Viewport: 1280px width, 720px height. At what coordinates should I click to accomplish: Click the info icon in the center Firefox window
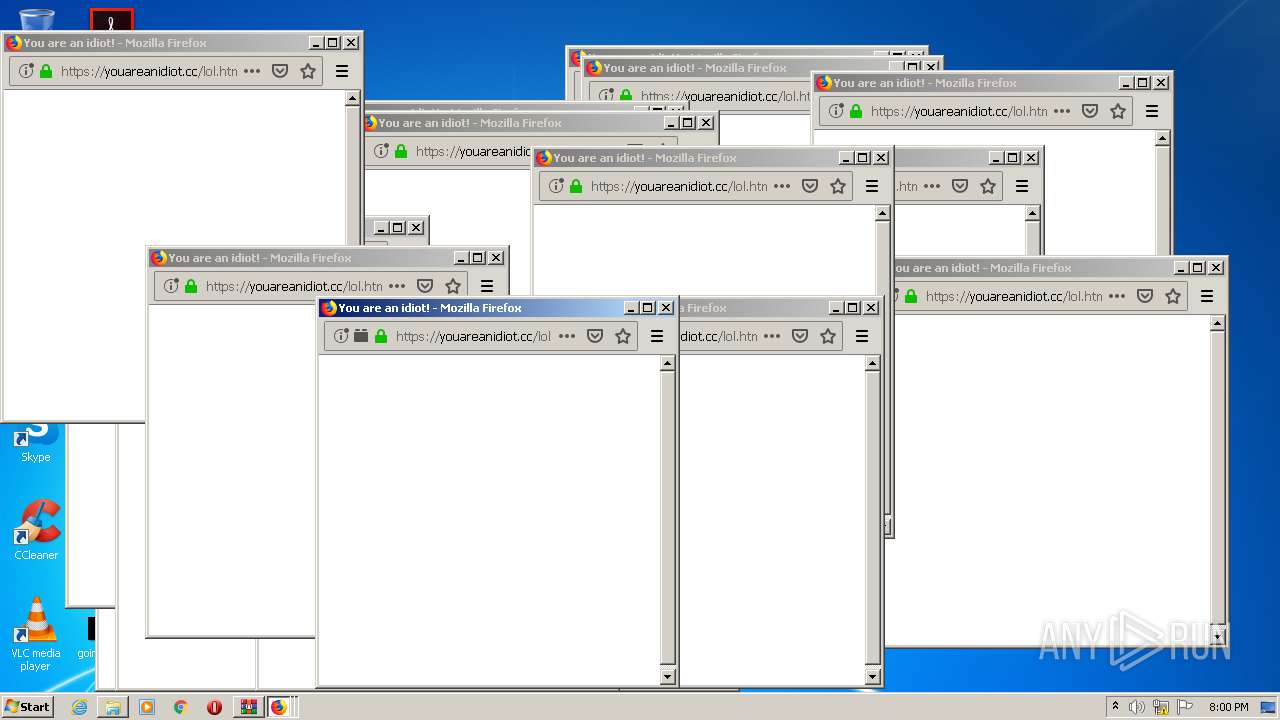(x=556, y=186)
